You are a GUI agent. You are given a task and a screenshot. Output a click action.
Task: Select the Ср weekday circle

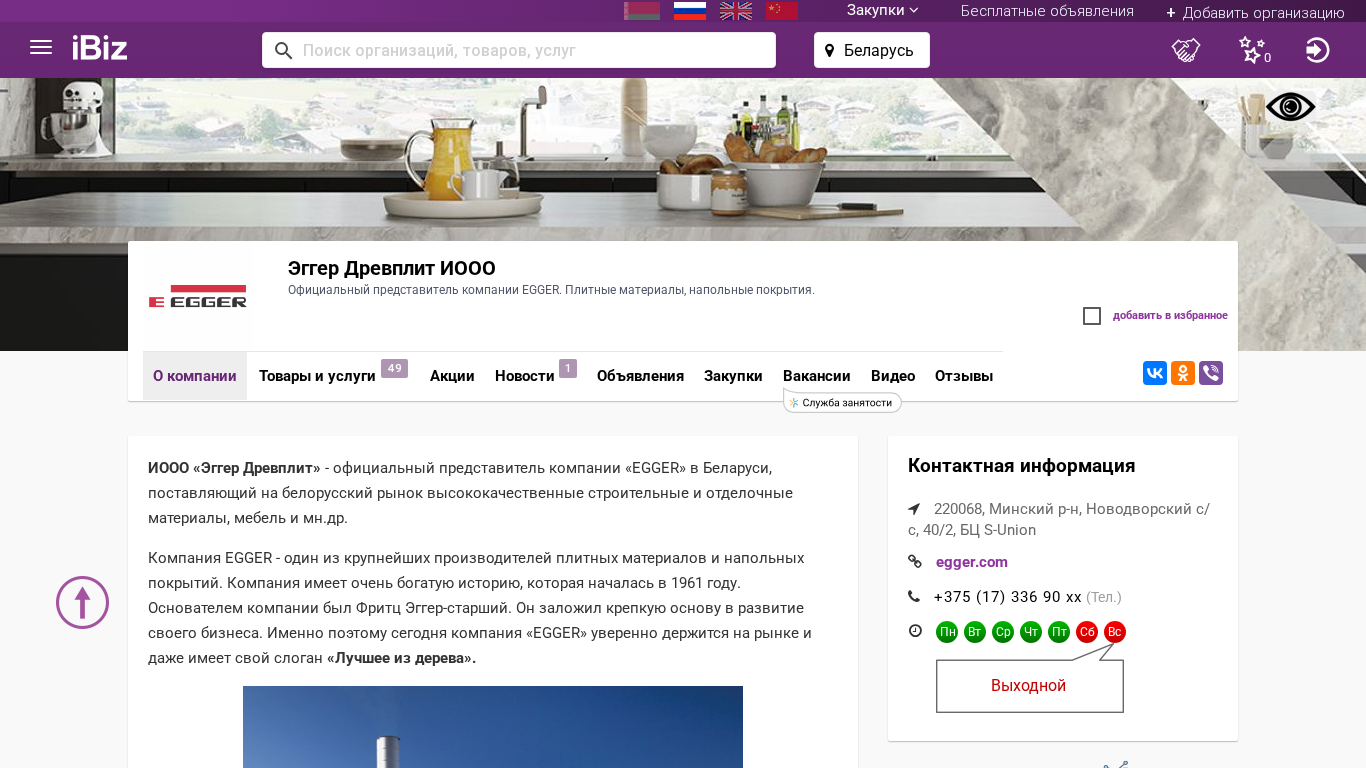[x=1003, y=632]
